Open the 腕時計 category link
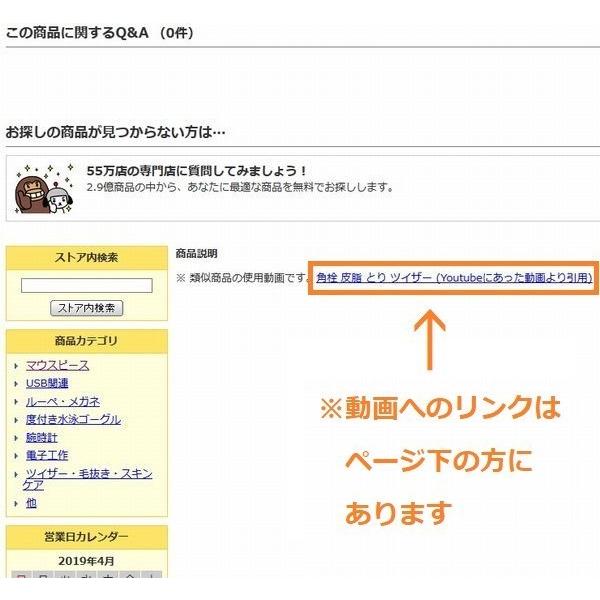Screen dimensions: 600x600 [40, 438]
